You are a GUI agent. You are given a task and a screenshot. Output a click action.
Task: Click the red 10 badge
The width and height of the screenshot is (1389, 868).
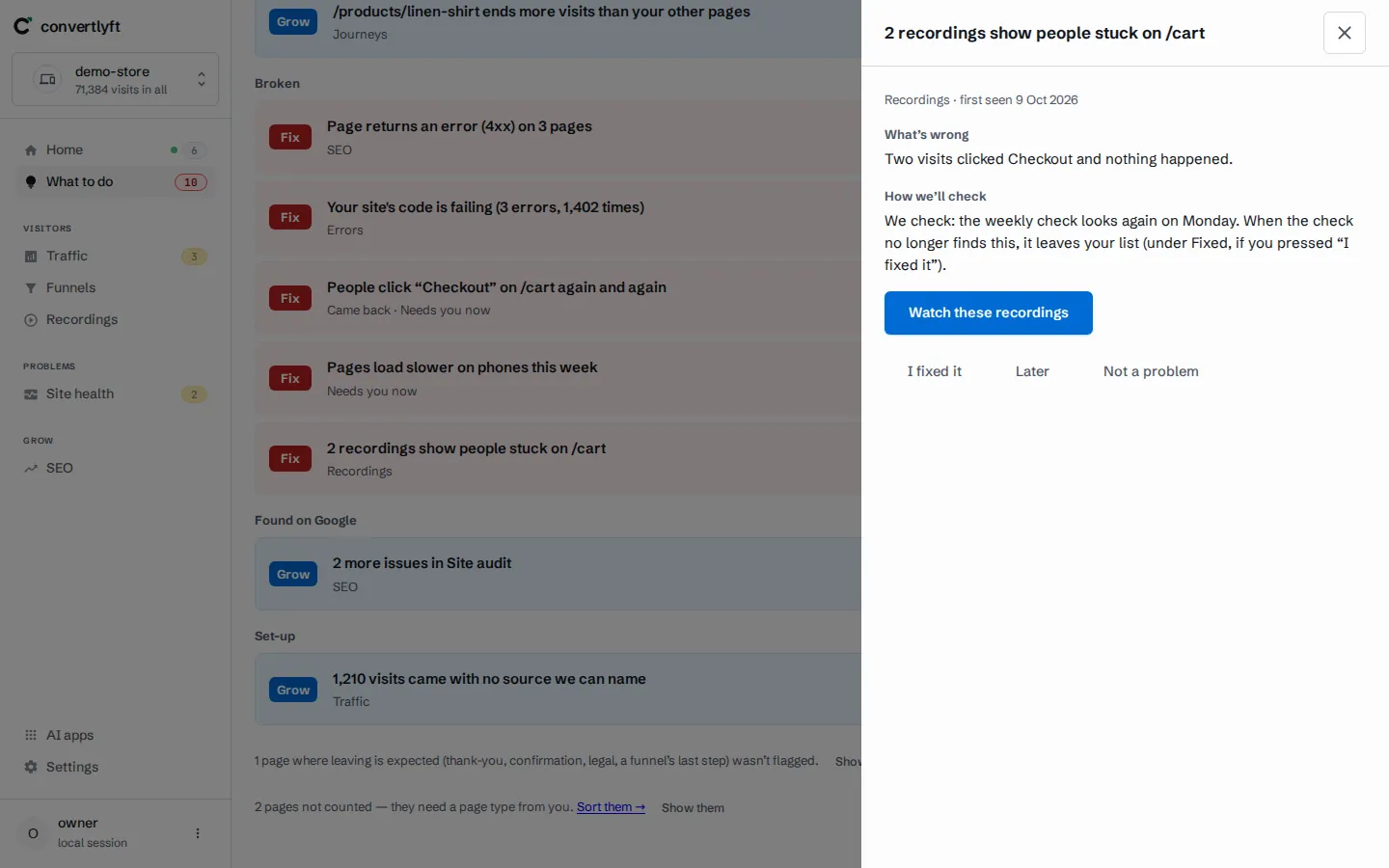click(191, 182)
